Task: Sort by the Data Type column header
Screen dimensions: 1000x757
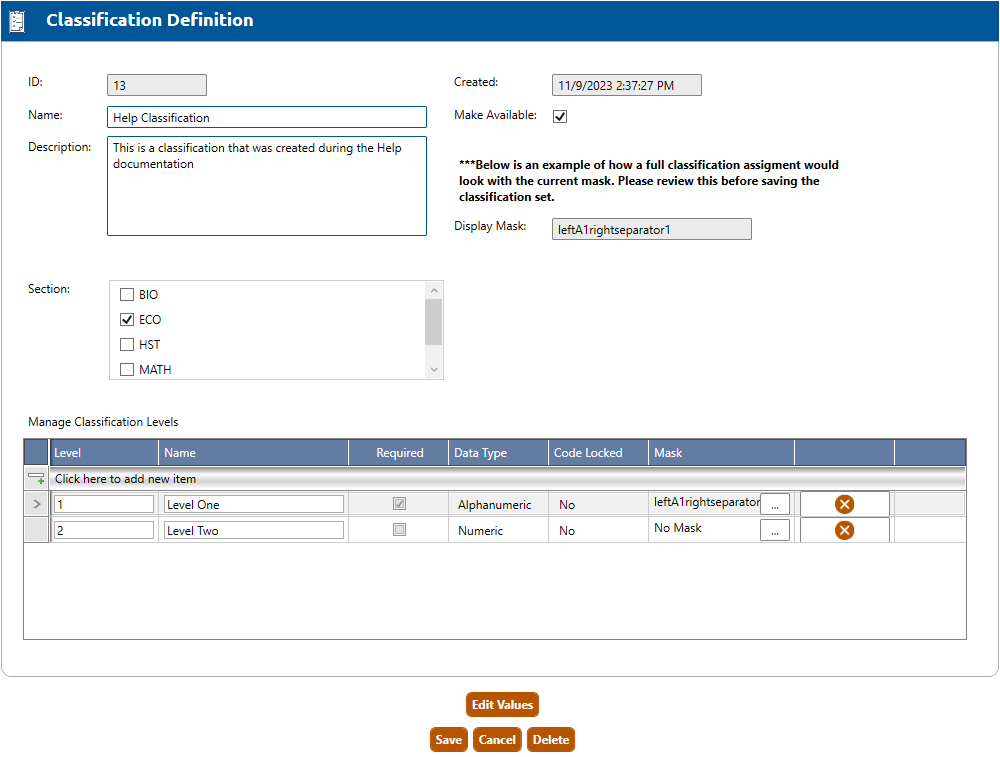Action: (x=481, y=453)
